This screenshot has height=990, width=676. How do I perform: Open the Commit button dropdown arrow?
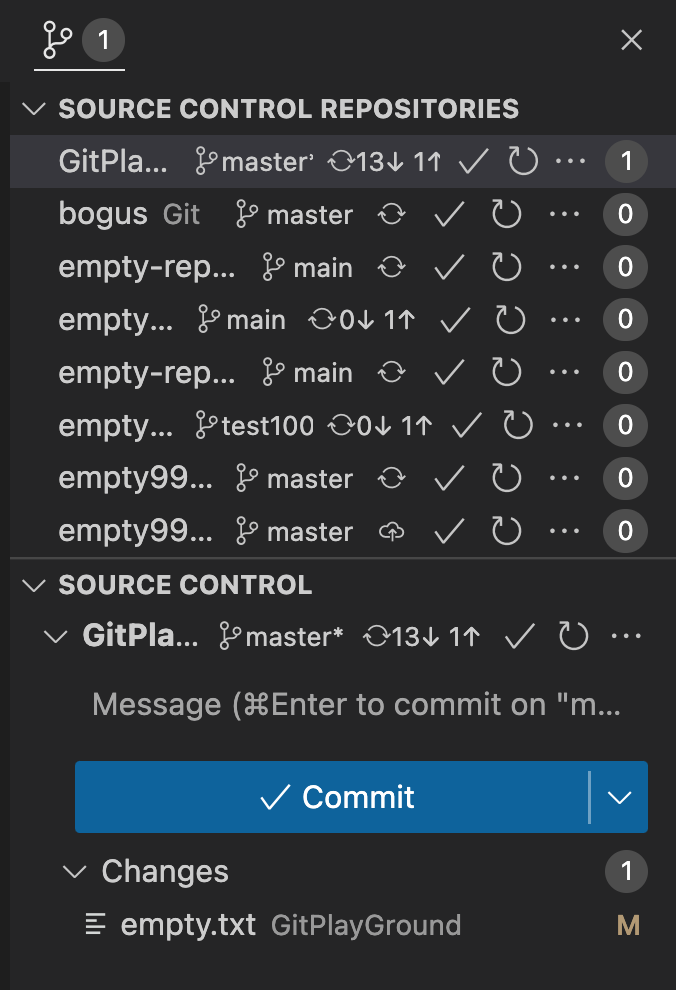tap(619, 797)
